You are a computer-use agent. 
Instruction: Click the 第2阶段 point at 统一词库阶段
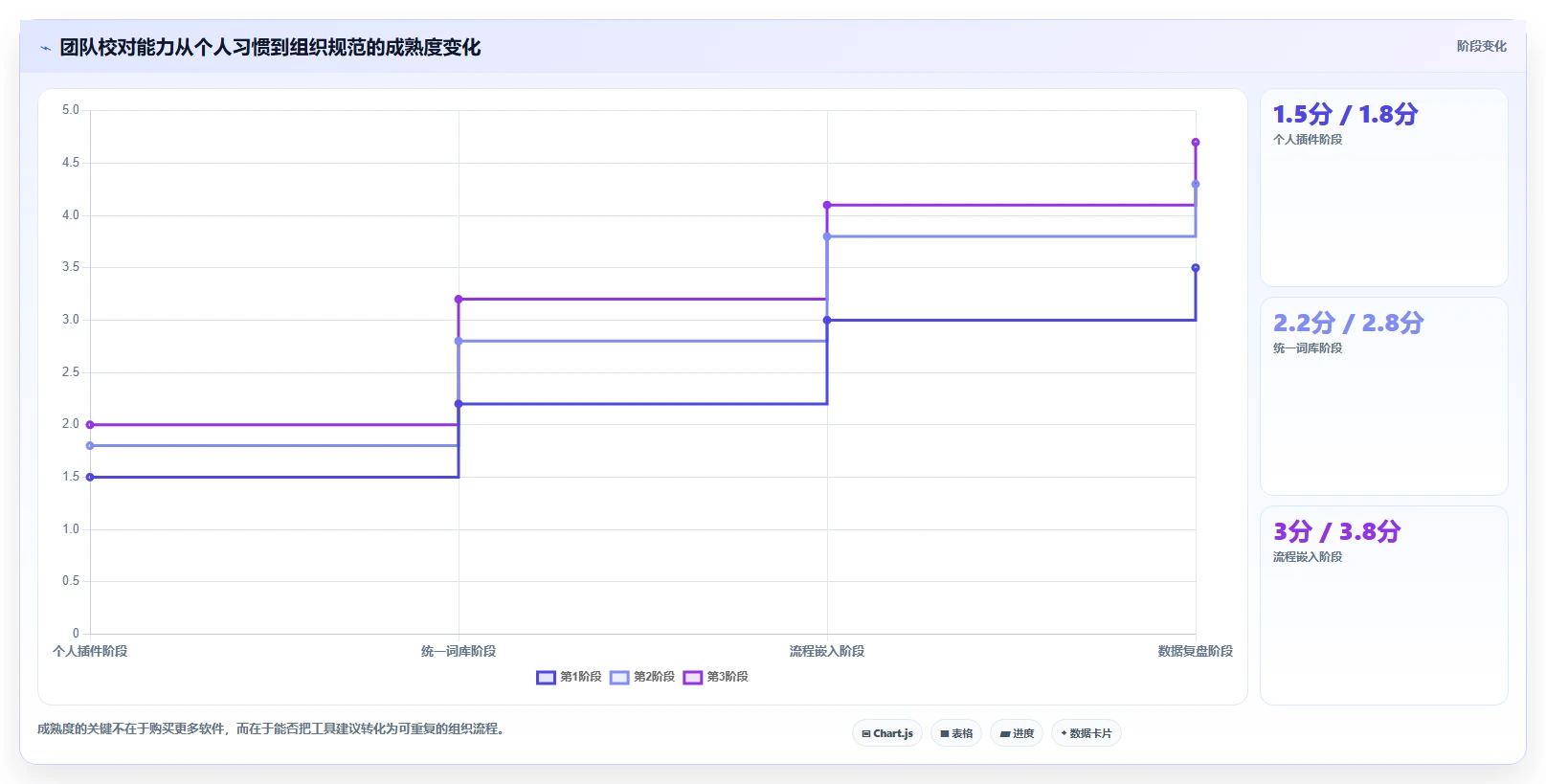click(459, 341)
